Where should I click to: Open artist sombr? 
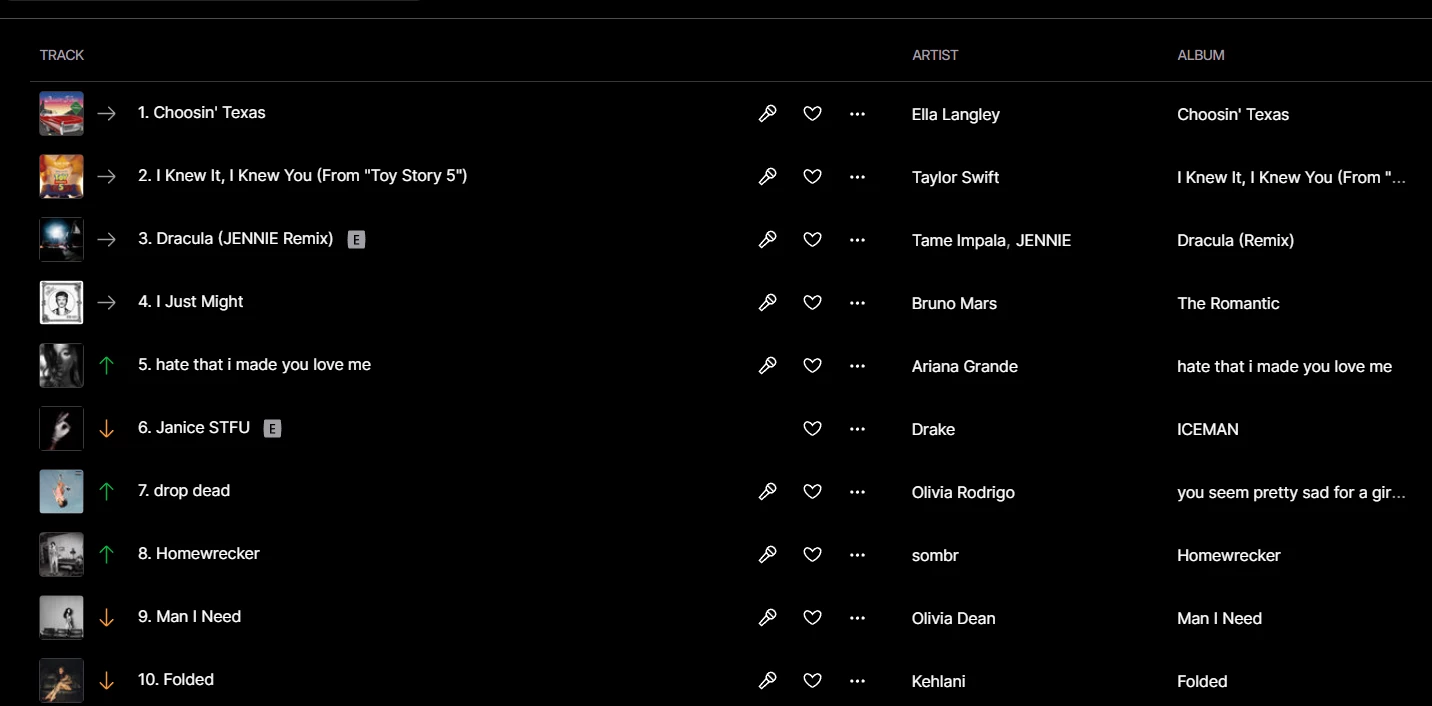(x=935, y=556)
